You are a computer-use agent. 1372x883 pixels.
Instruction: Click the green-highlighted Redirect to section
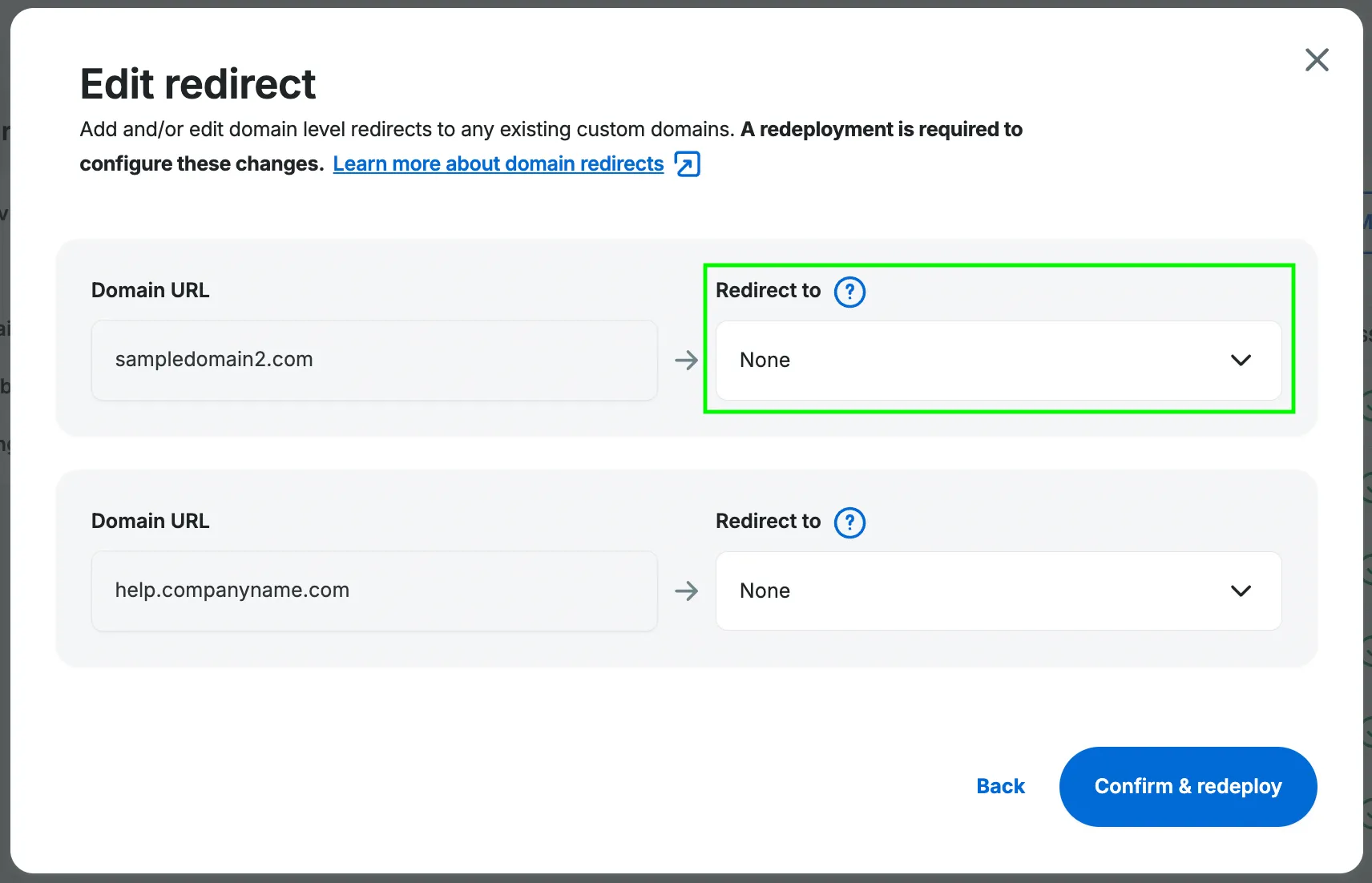point(999,337)
